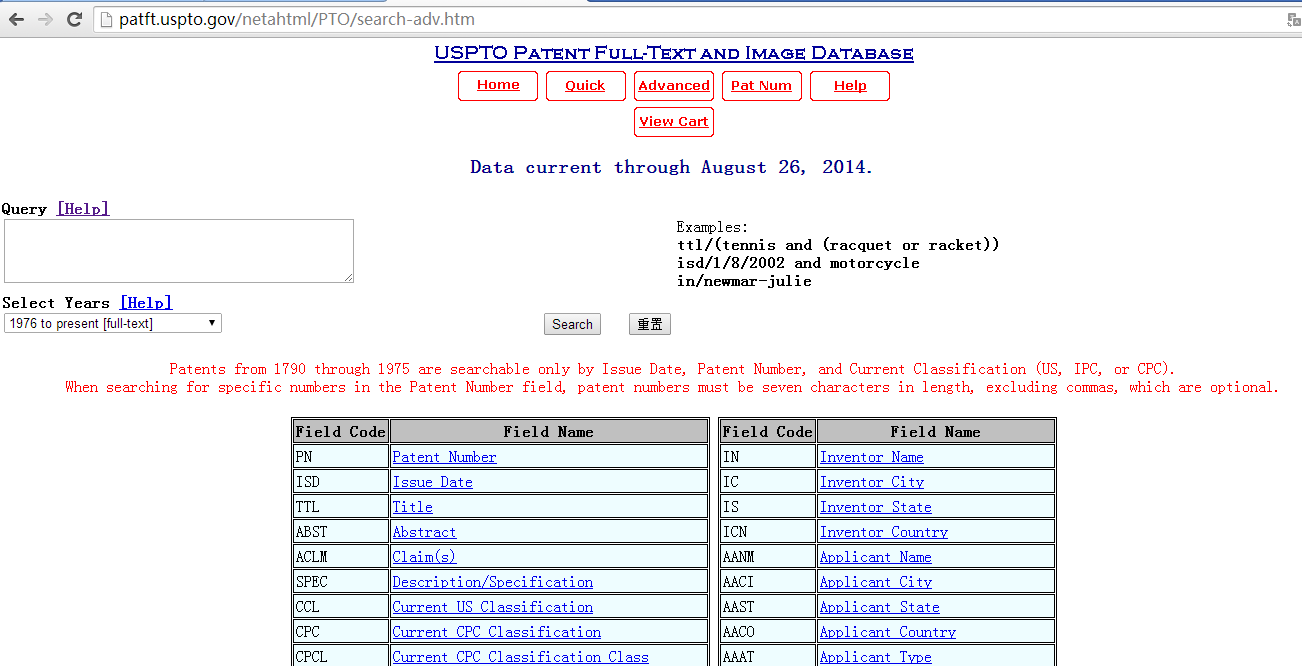
Task: Click the example 'isd/1/8/2002 and motorcycle'
Action: [798, 263]
